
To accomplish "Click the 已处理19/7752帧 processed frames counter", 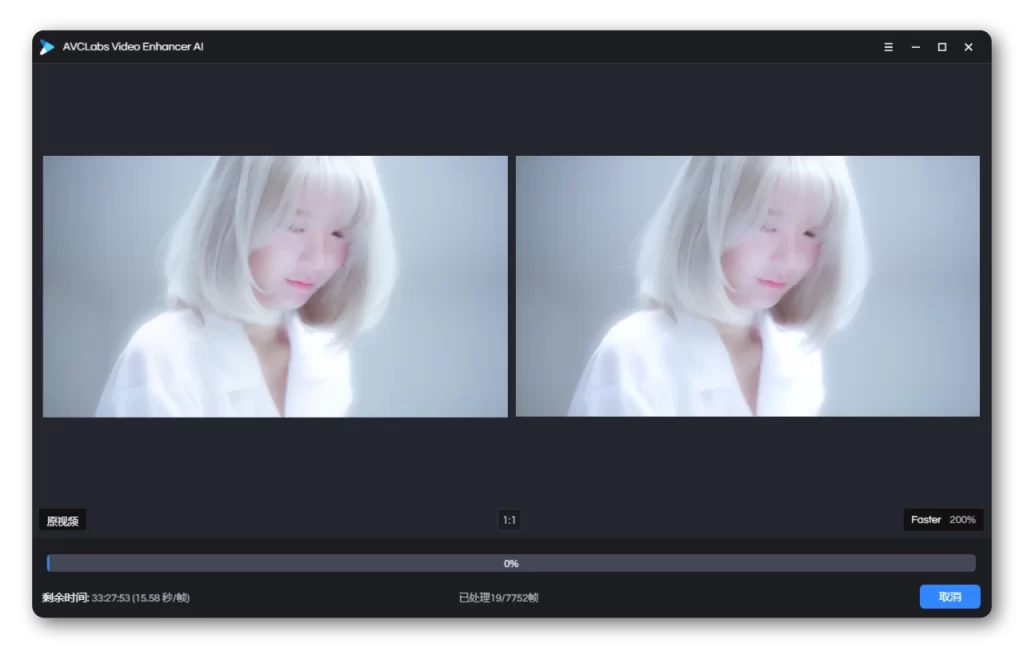I will pos(498,598).
